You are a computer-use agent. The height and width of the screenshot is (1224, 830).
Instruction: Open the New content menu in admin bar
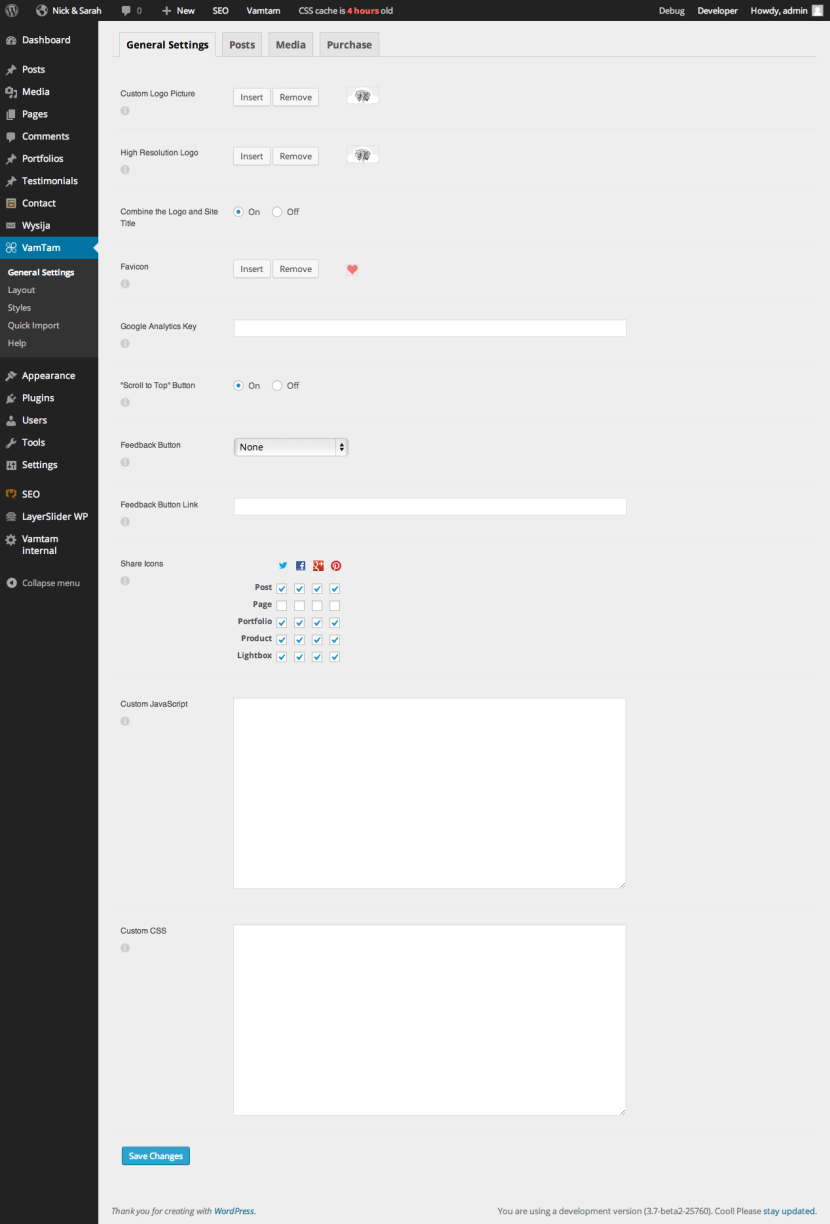pyautogui.click(x=179, y=10)
